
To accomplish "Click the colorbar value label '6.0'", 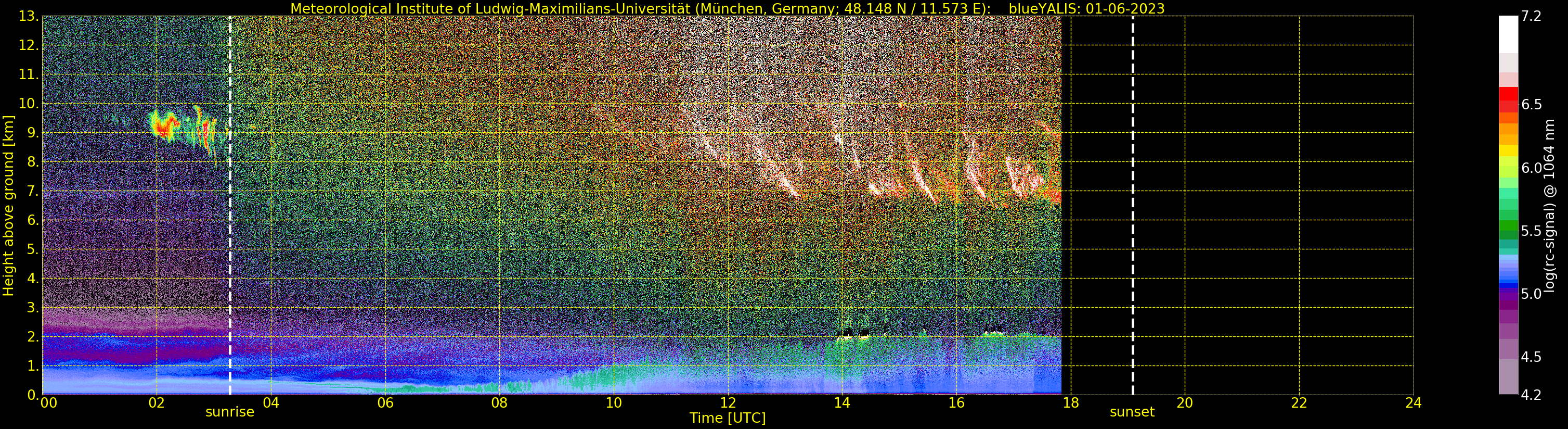I will tap(1532, 168).
